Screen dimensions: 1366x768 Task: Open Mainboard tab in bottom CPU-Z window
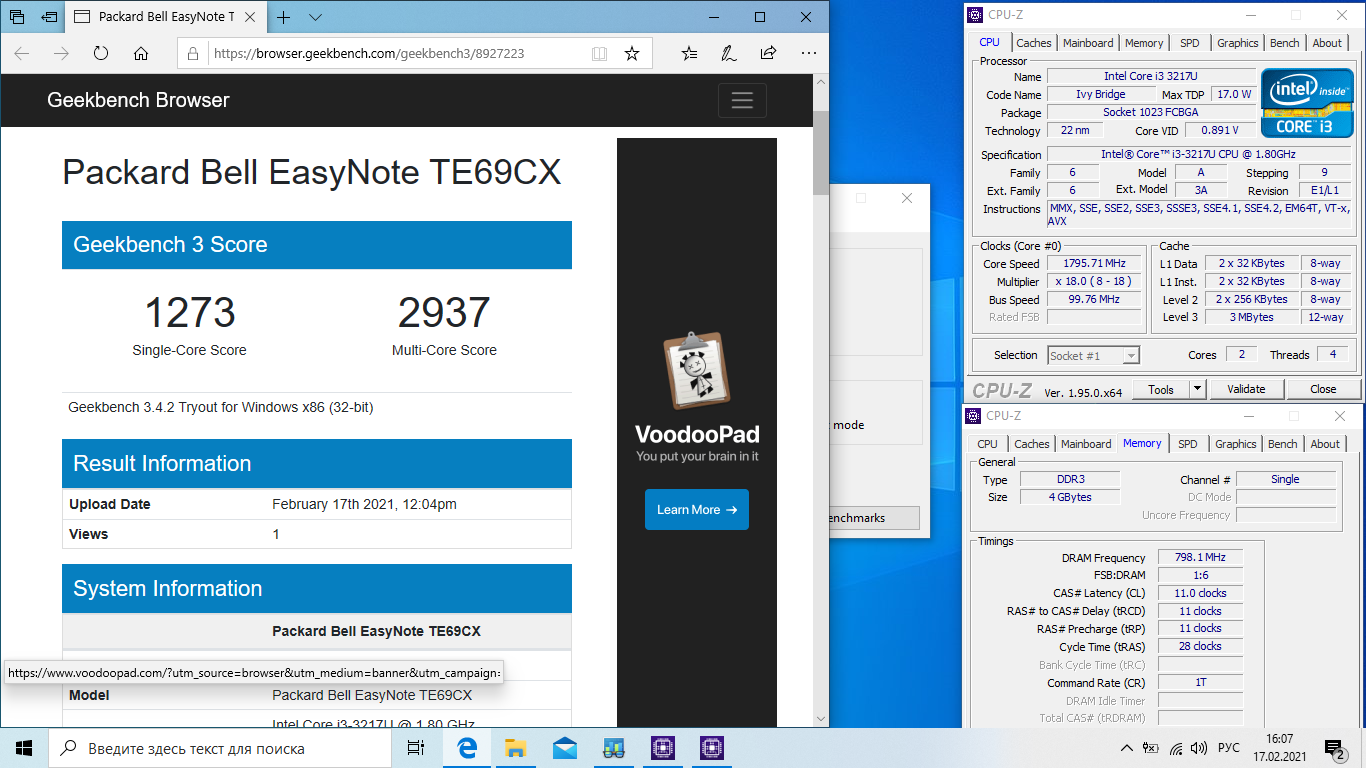click(1086, 444)
